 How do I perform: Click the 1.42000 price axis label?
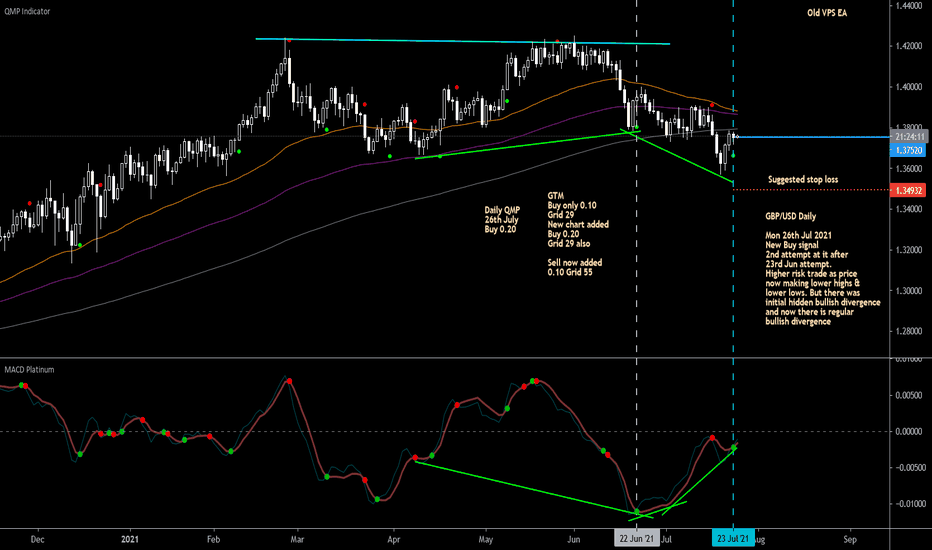tap(909, 46)
